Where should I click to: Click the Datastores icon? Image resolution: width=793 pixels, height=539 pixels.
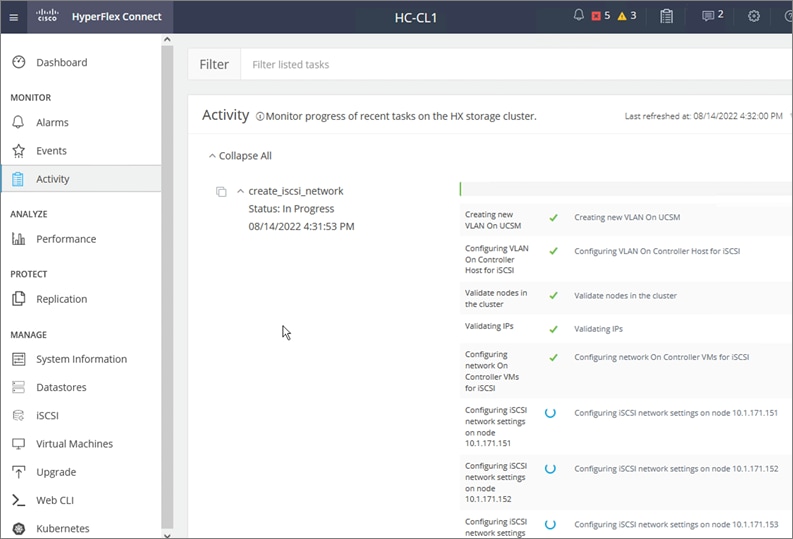point(18,387)
